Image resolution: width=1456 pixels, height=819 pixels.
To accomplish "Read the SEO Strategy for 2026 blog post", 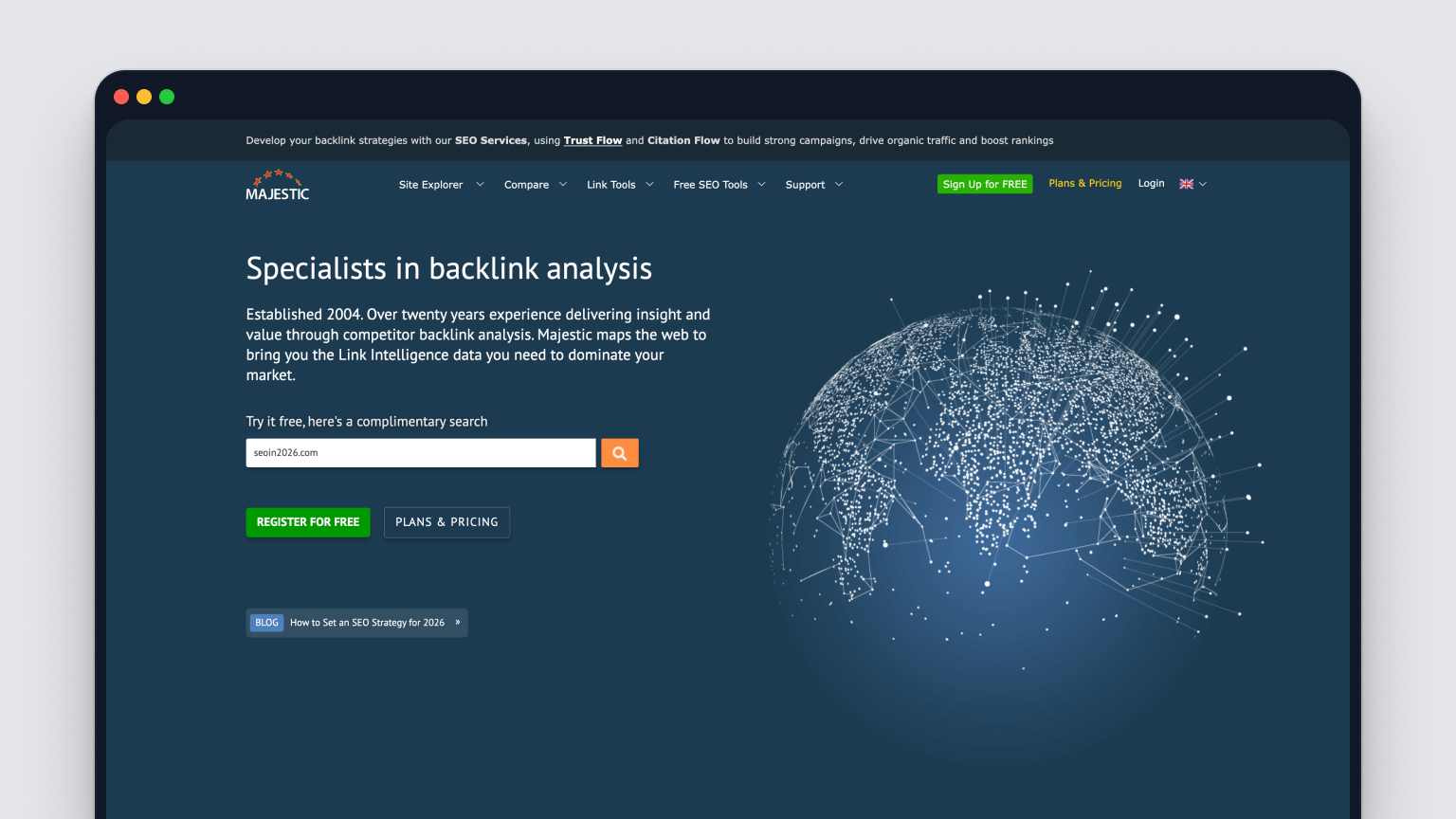I will coord(367,623).
